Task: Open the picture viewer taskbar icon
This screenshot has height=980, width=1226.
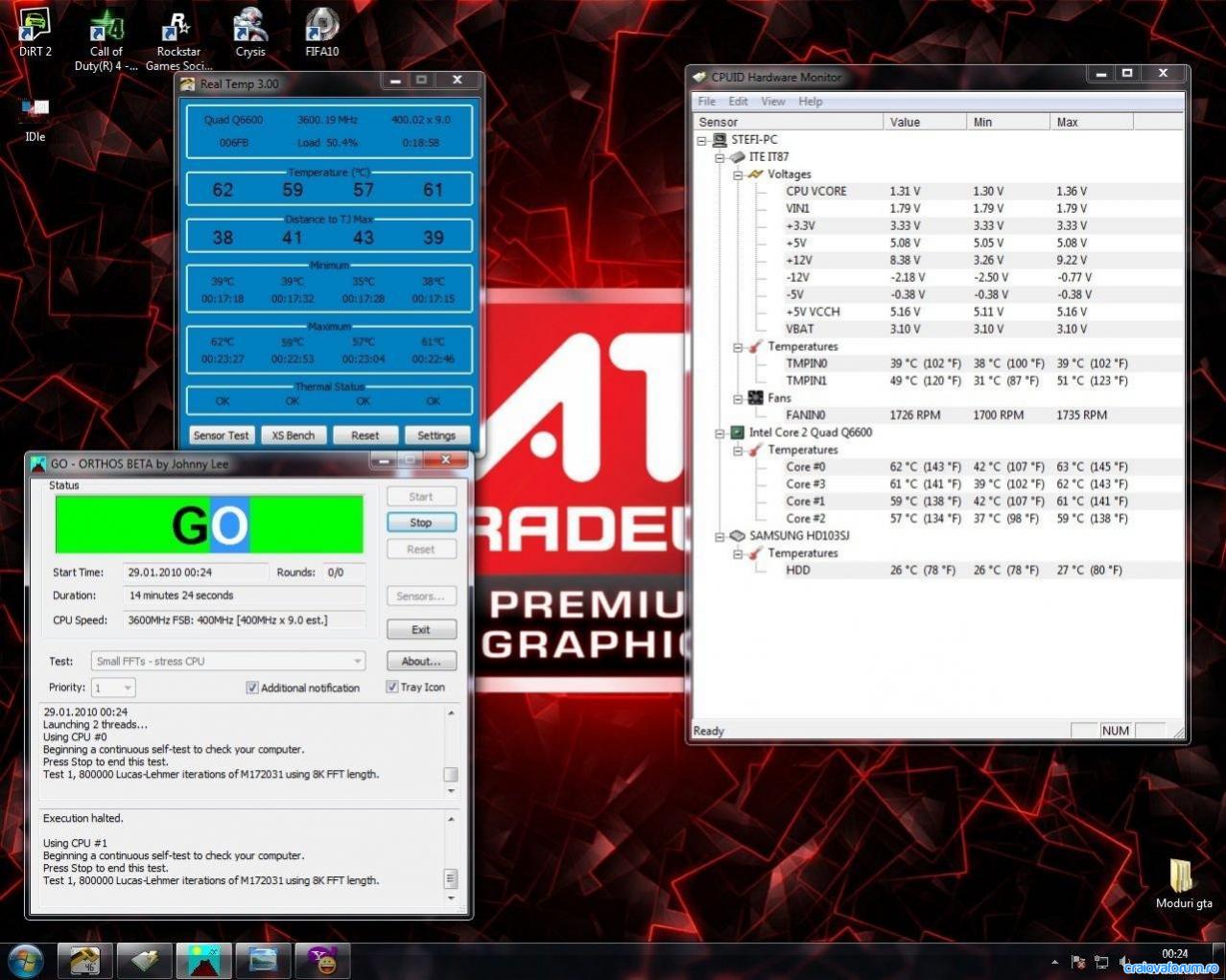Action: click(x=264, y=960)
